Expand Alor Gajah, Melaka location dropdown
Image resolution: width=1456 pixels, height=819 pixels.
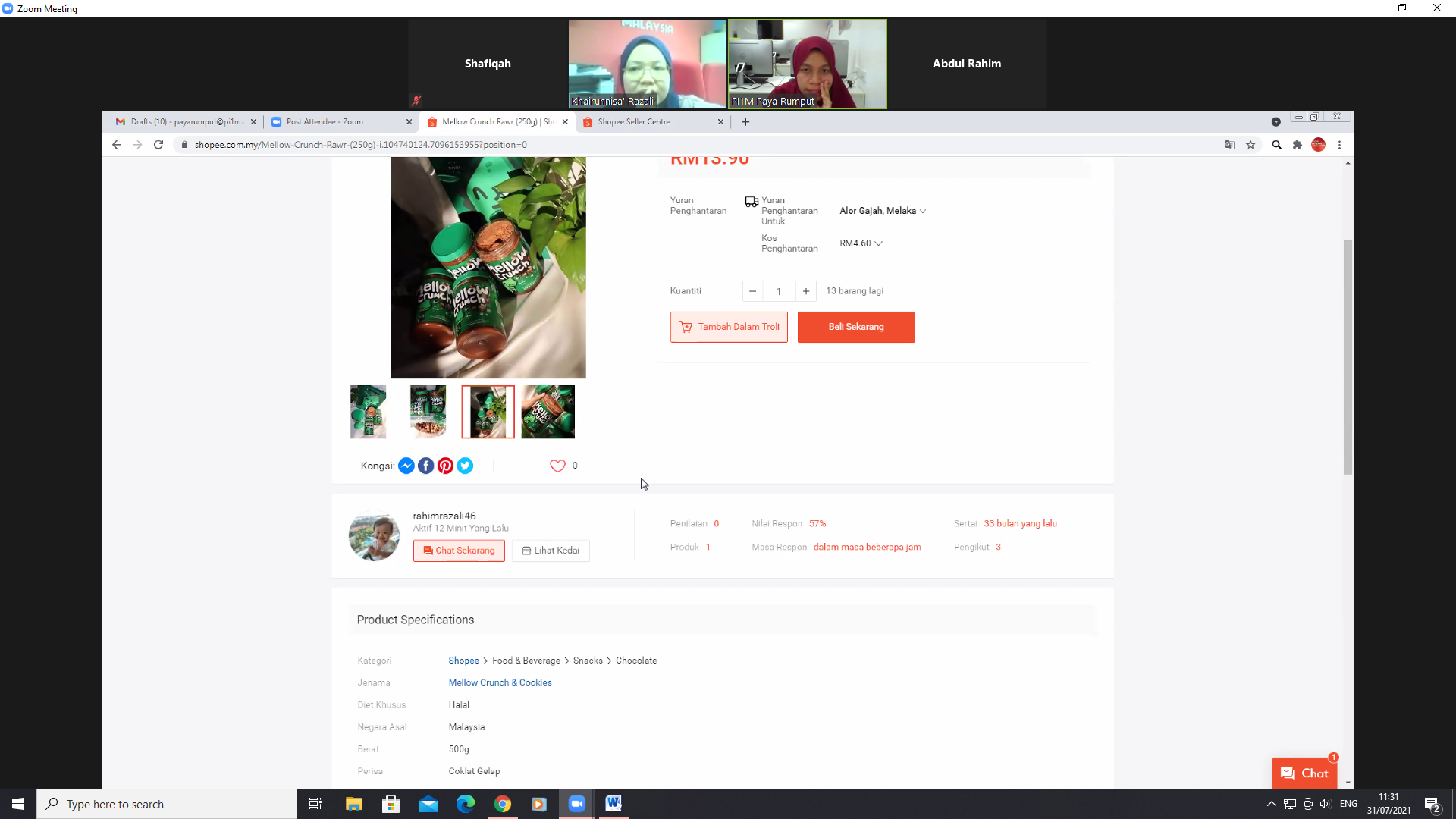tap(883, 211)
